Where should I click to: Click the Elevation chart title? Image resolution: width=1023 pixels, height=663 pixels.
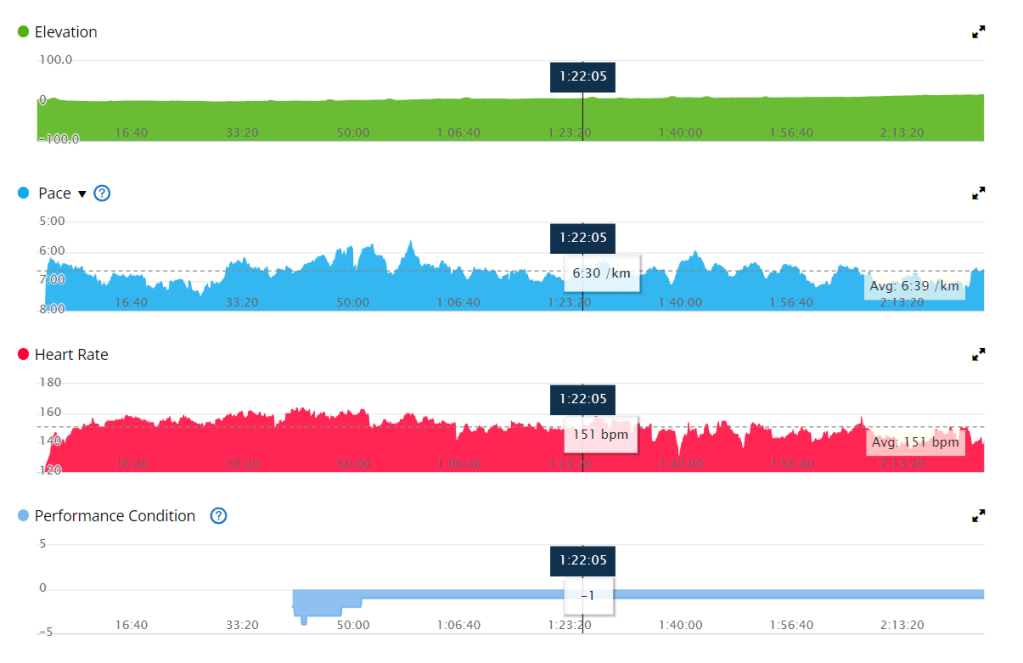(x=66, y=32)
